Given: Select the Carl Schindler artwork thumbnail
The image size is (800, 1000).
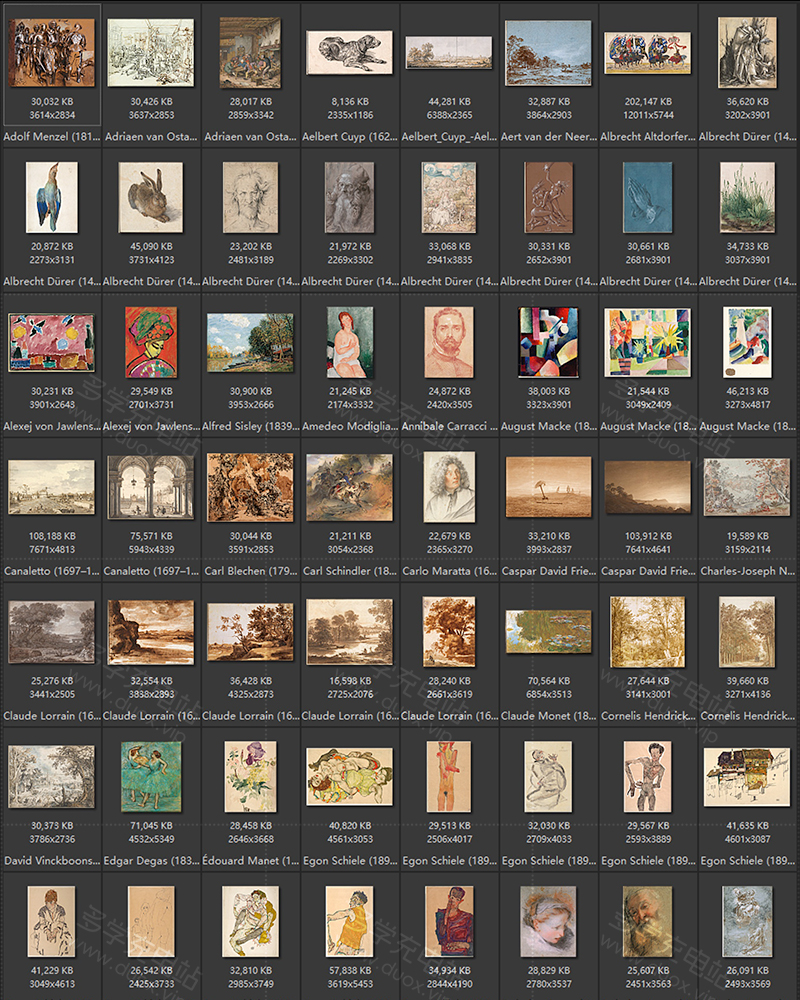Looking at the screenshot, I should 349,487.
